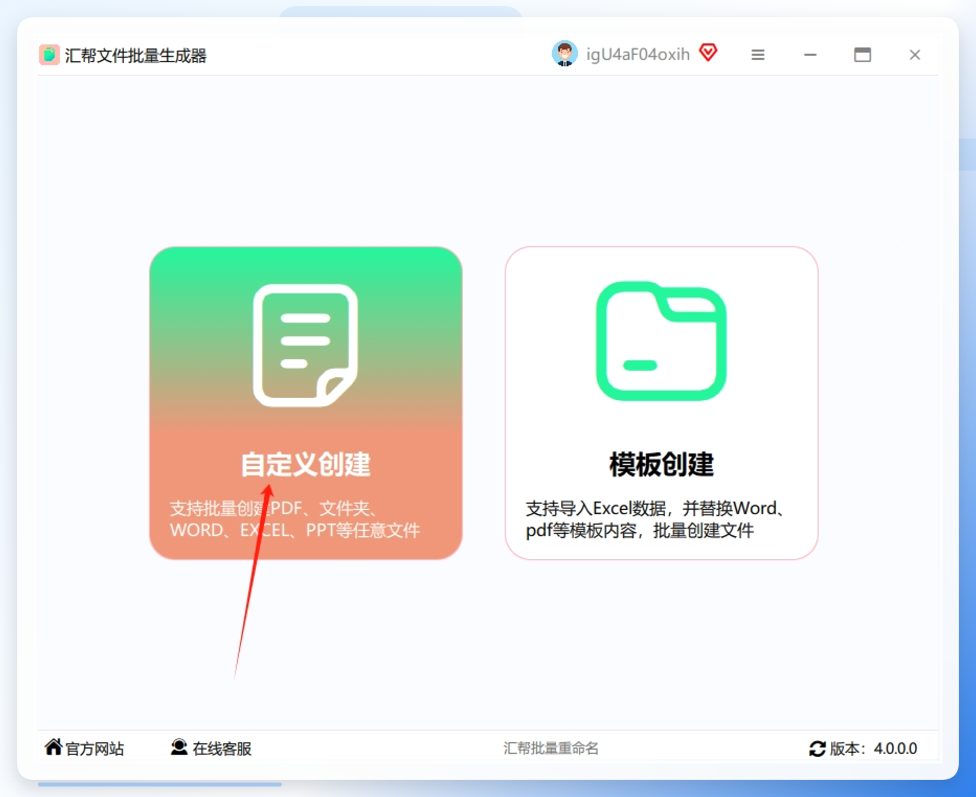Click the refresh icon beside version

(817, 748)
